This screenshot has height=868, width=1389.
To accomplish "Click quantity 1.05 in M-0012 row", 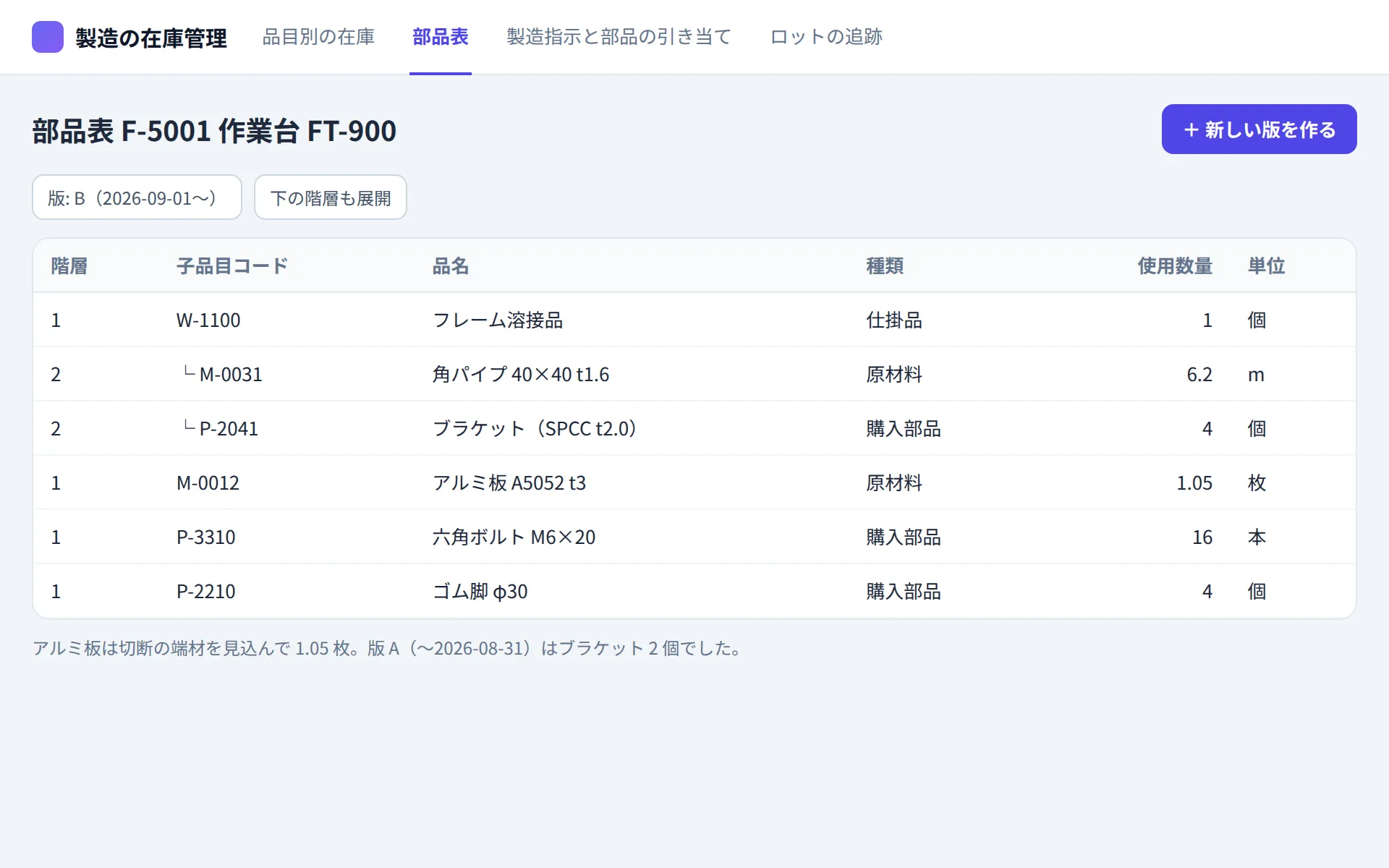I will [1194, 483].
